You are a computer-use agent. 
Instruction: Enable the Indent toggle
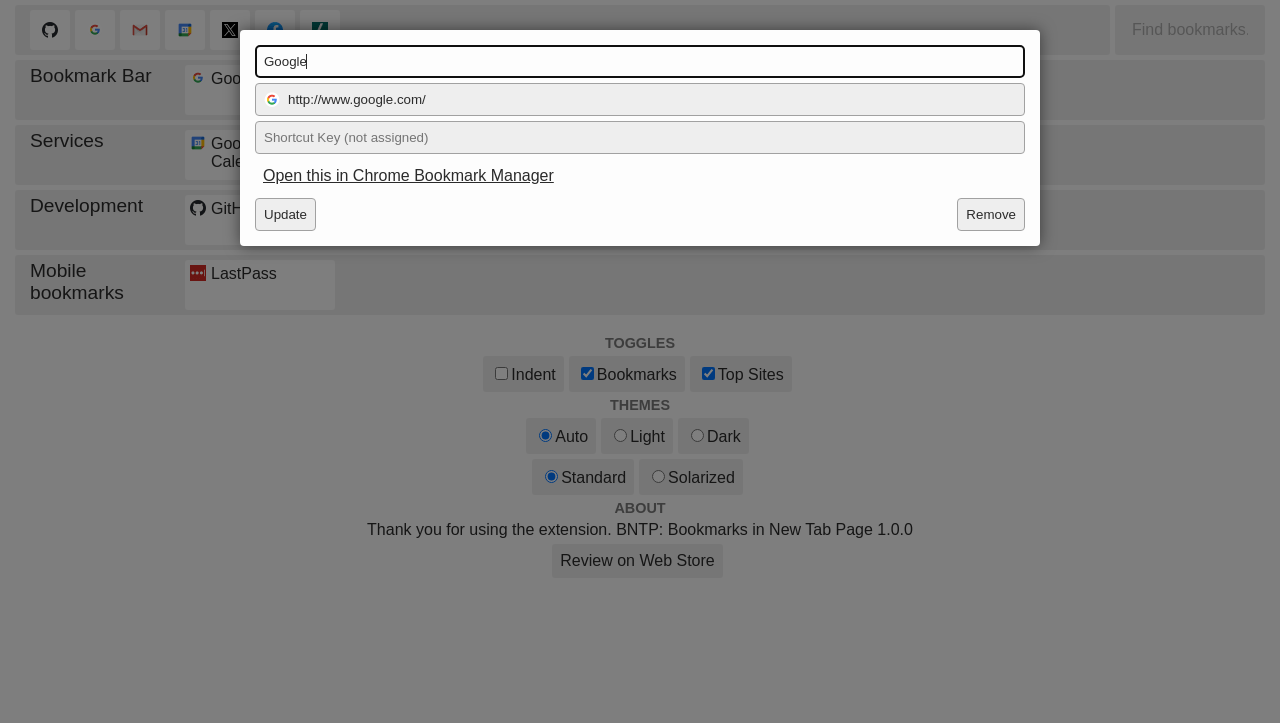tap(501, 373)
